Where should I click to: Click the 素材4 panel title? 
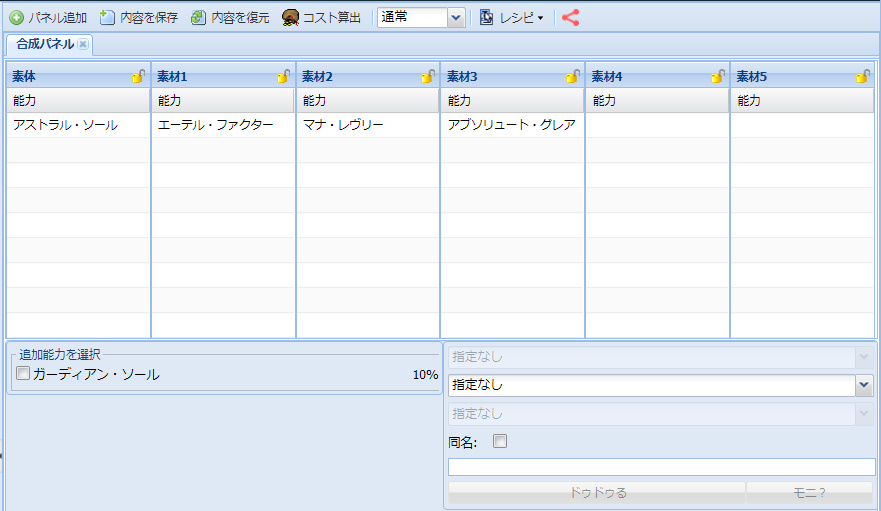point(607,76)
